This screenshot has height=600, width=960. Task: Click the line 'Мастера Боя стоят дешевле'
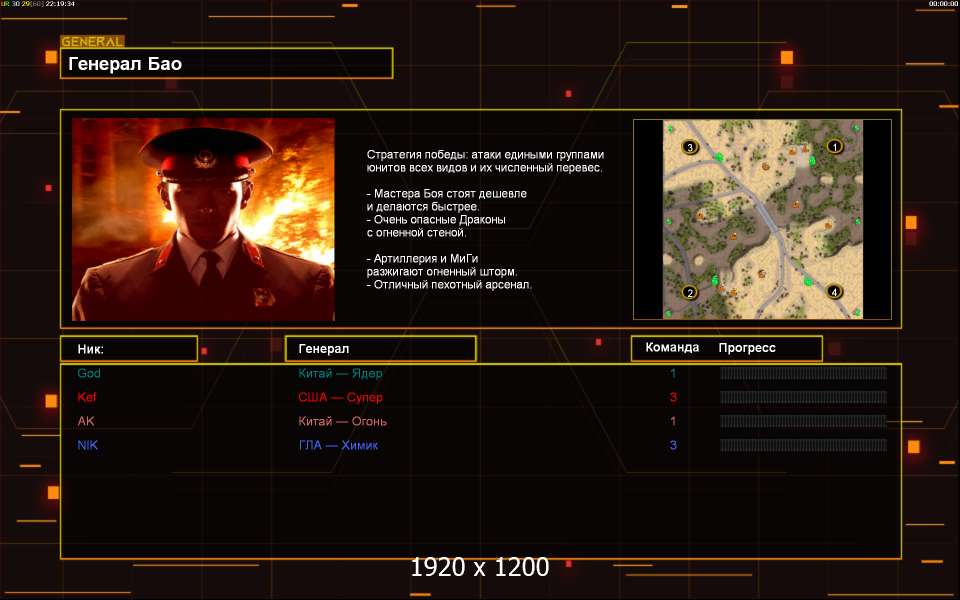click(447, 193)
